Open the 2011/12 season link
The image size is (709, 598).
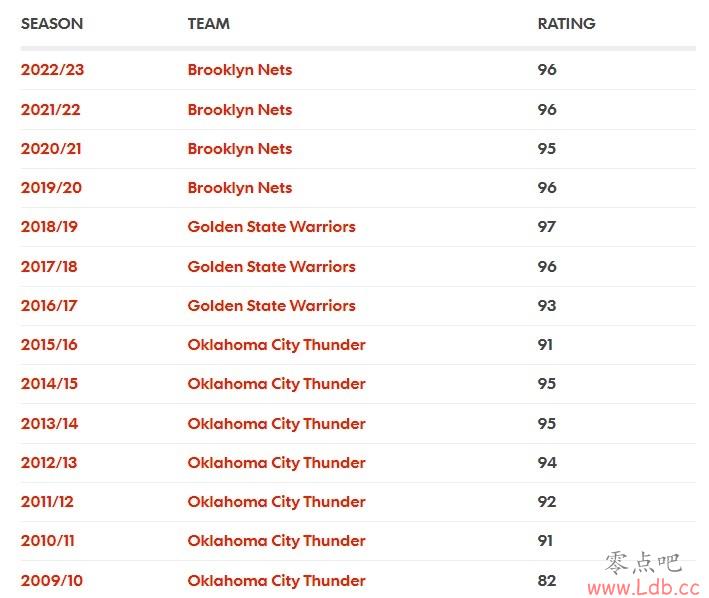(x=47, y=502)
